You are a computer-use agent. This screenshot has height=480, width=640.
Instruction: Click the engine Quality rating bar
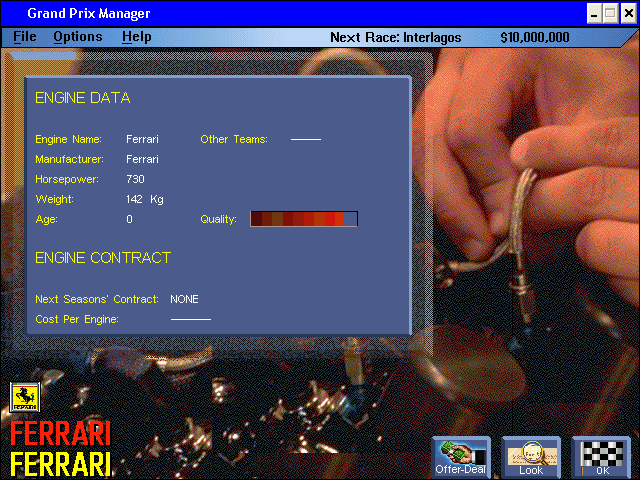tap(304, 219)
